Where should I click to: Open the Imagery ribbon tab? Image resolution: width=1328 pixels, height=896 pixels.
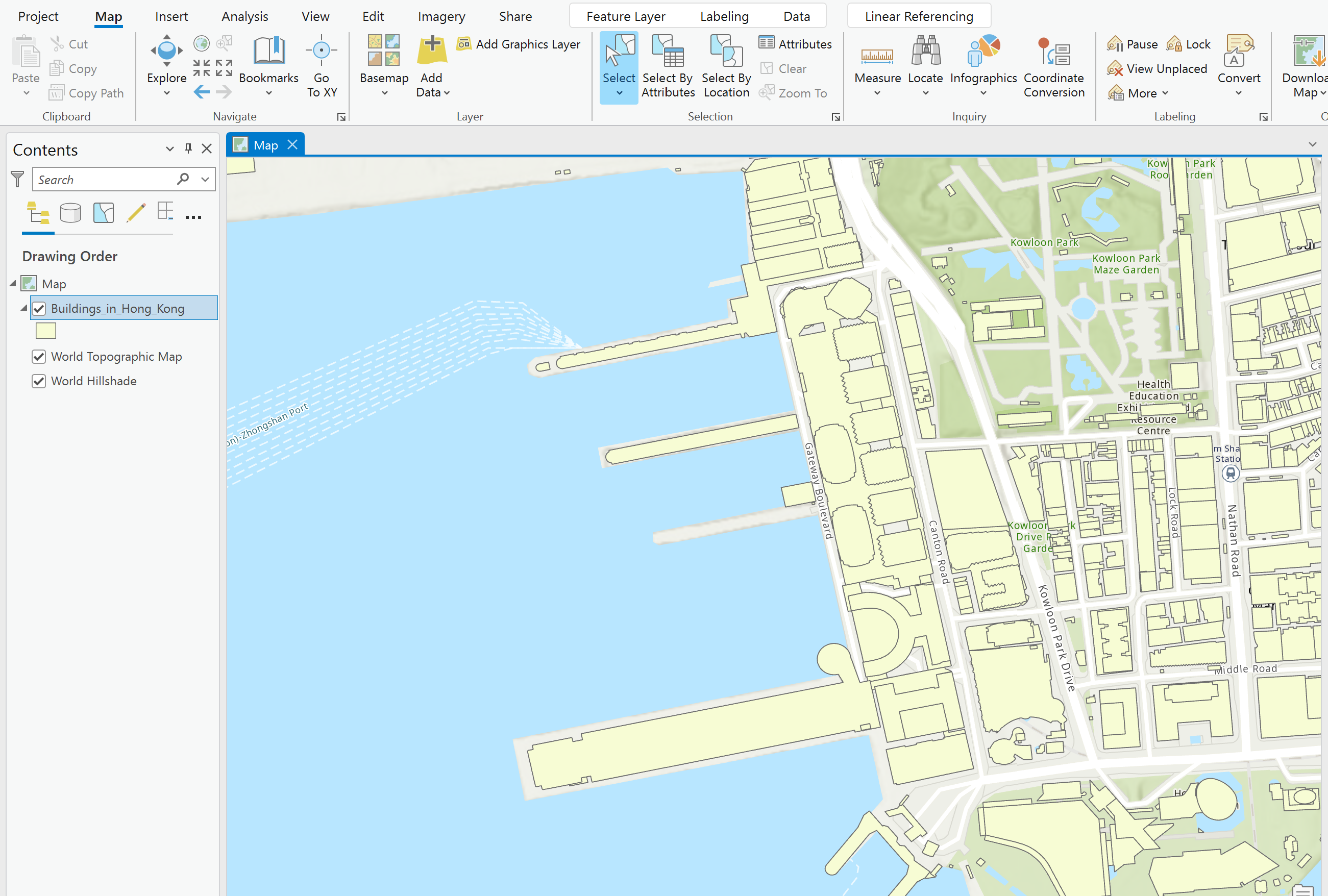441,16
